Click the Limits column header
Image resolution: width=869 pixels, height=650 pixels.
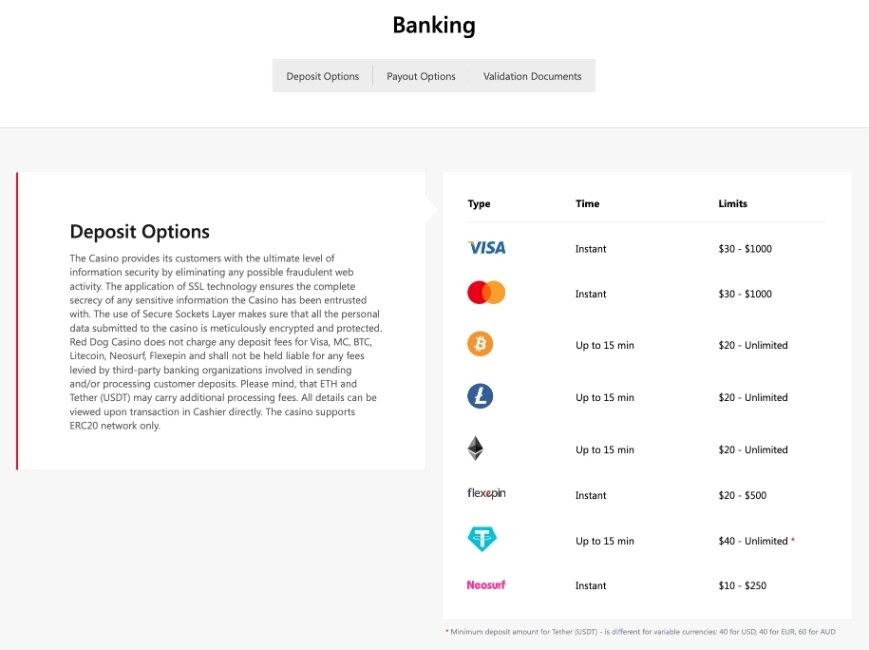[733, 203]
